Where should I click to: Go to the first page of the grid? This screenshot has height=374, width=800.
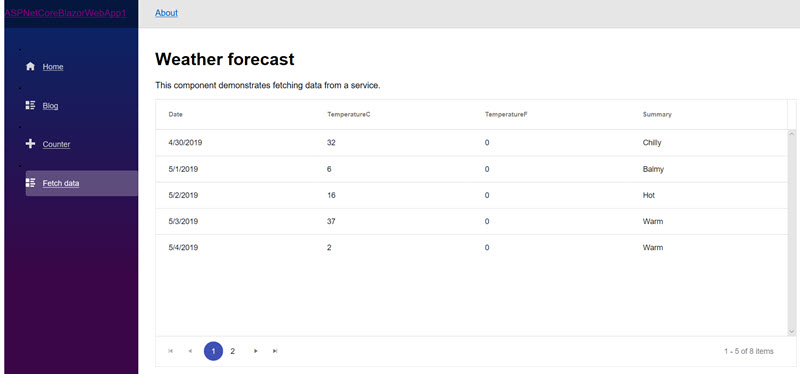coord(170,351)
